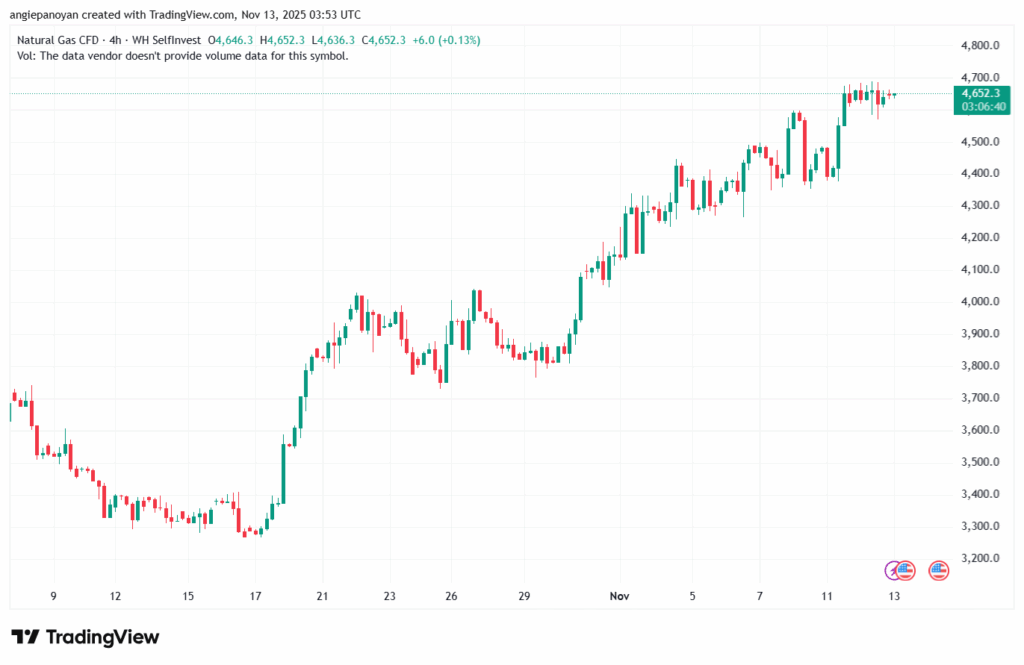1024x665 pixels.
Task: Click the 17 date on time axis
Action: click(x=255, y=596)
